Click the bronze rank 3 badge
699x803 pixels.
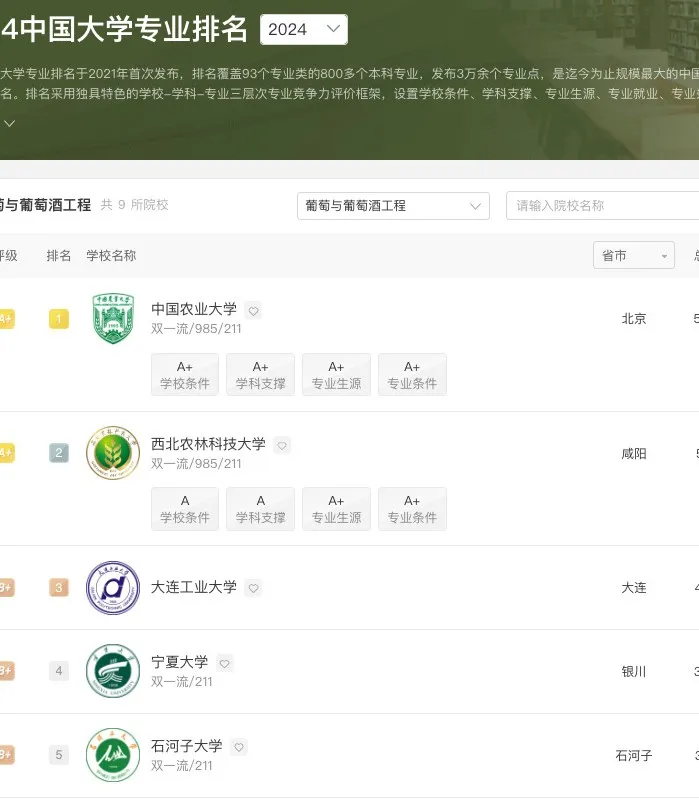tap(59, 587)
